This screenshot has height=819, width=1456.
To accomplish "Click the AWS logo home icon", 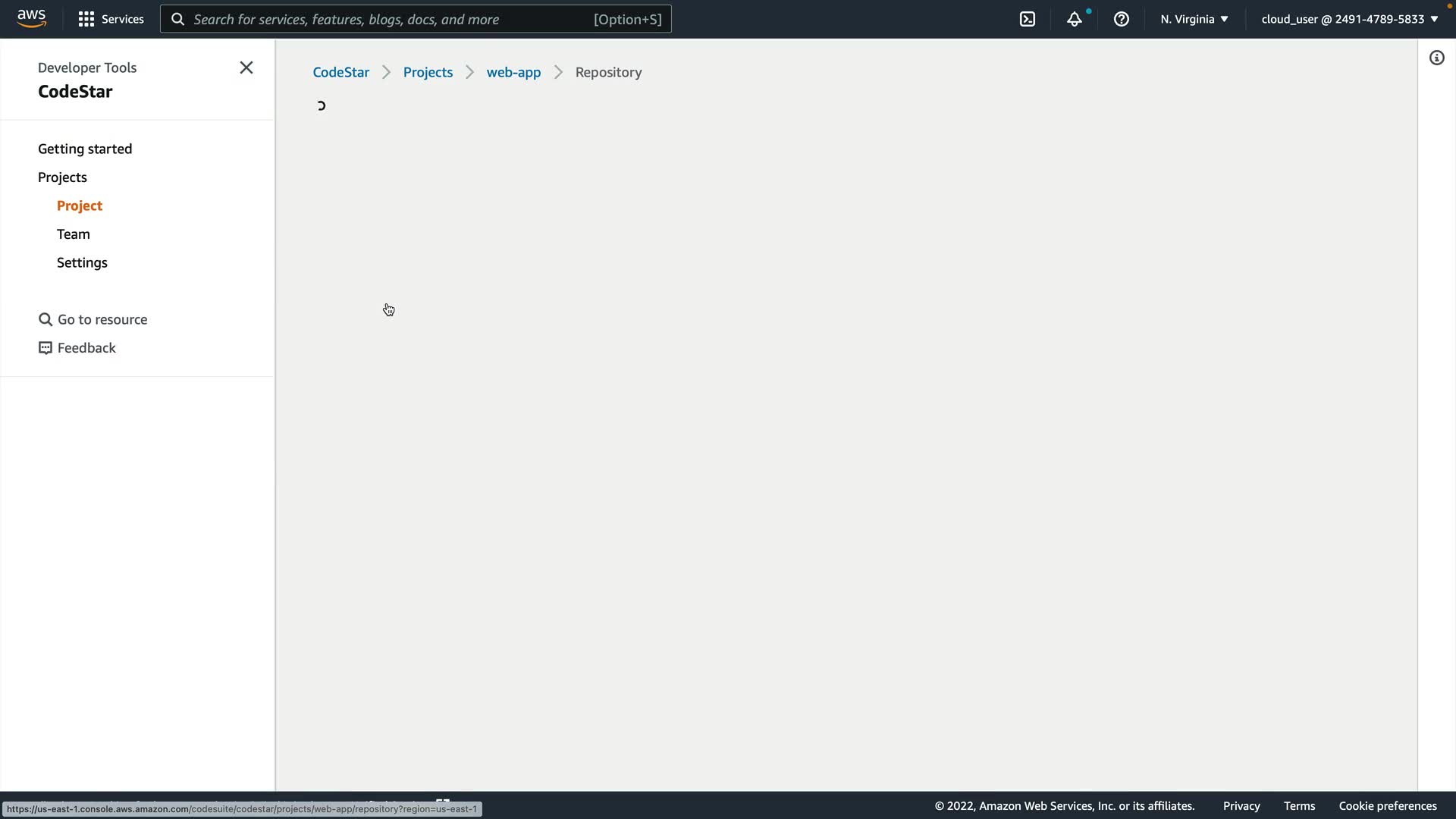I will [31, 18].
